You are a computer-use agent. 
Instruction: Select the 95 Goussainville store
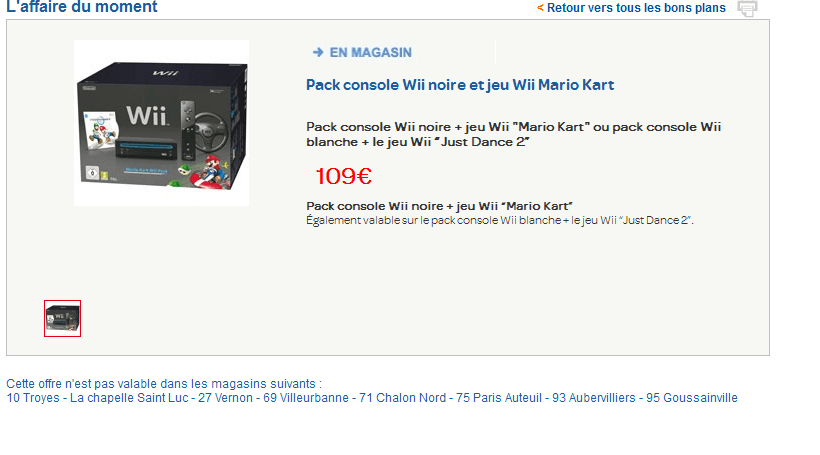[x=692, y=398]
